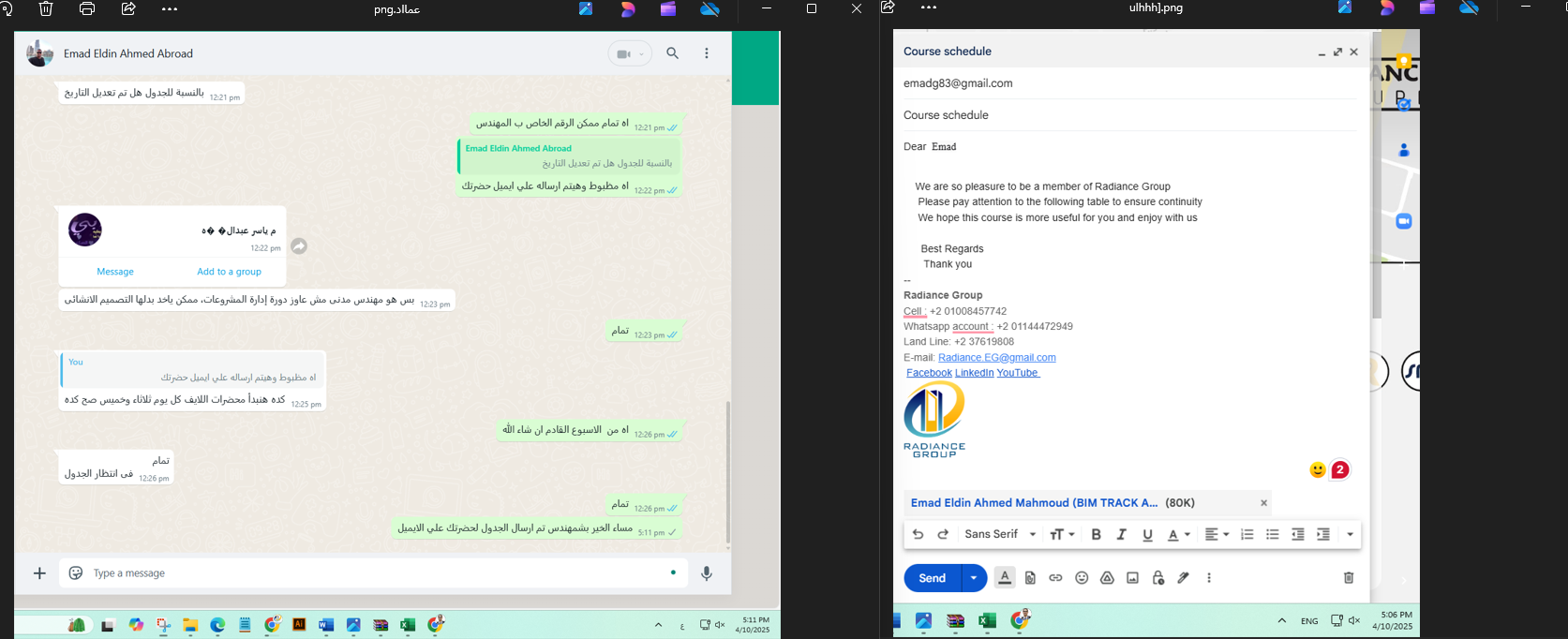Forward the shared contact card

299,246
